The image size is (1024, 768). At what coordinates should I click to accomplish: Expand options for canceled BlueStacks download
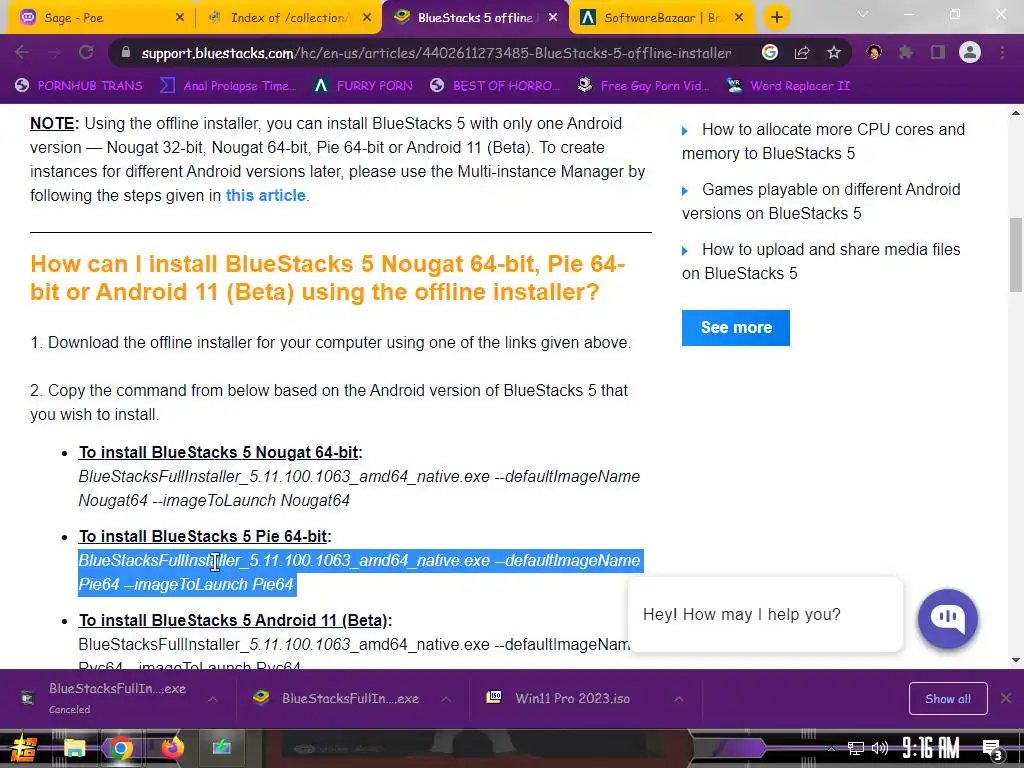(213, 699)
